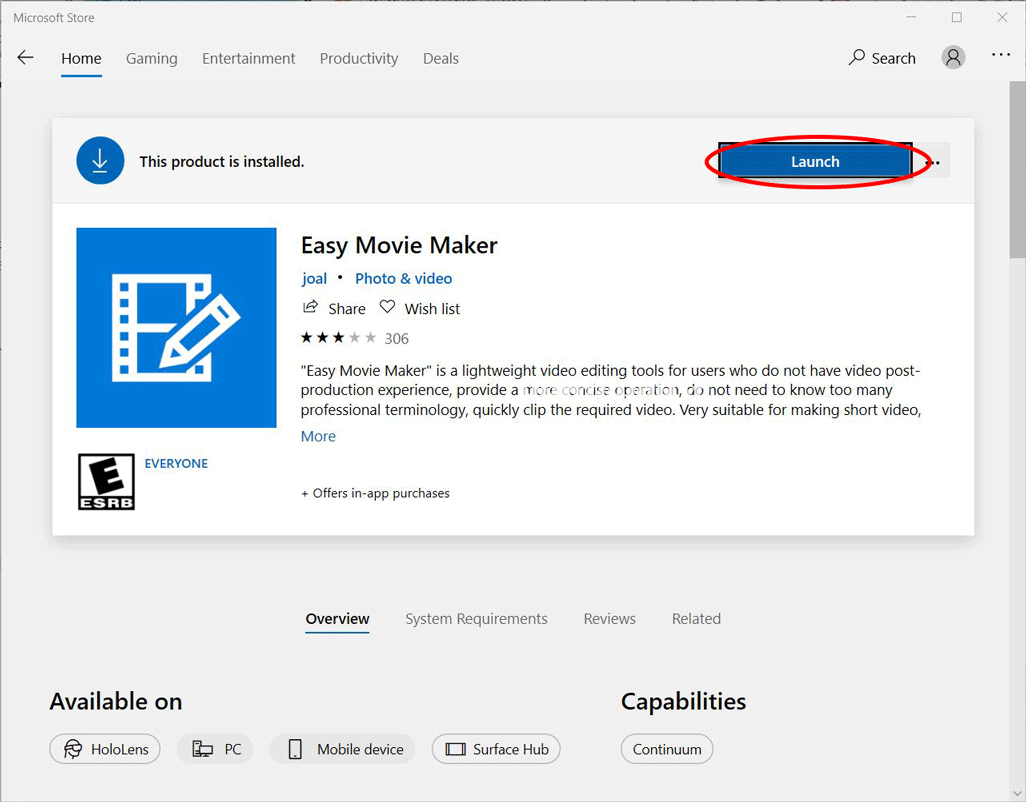Click the Share icon
The image size is (1026, 802).
pos(311,308)
